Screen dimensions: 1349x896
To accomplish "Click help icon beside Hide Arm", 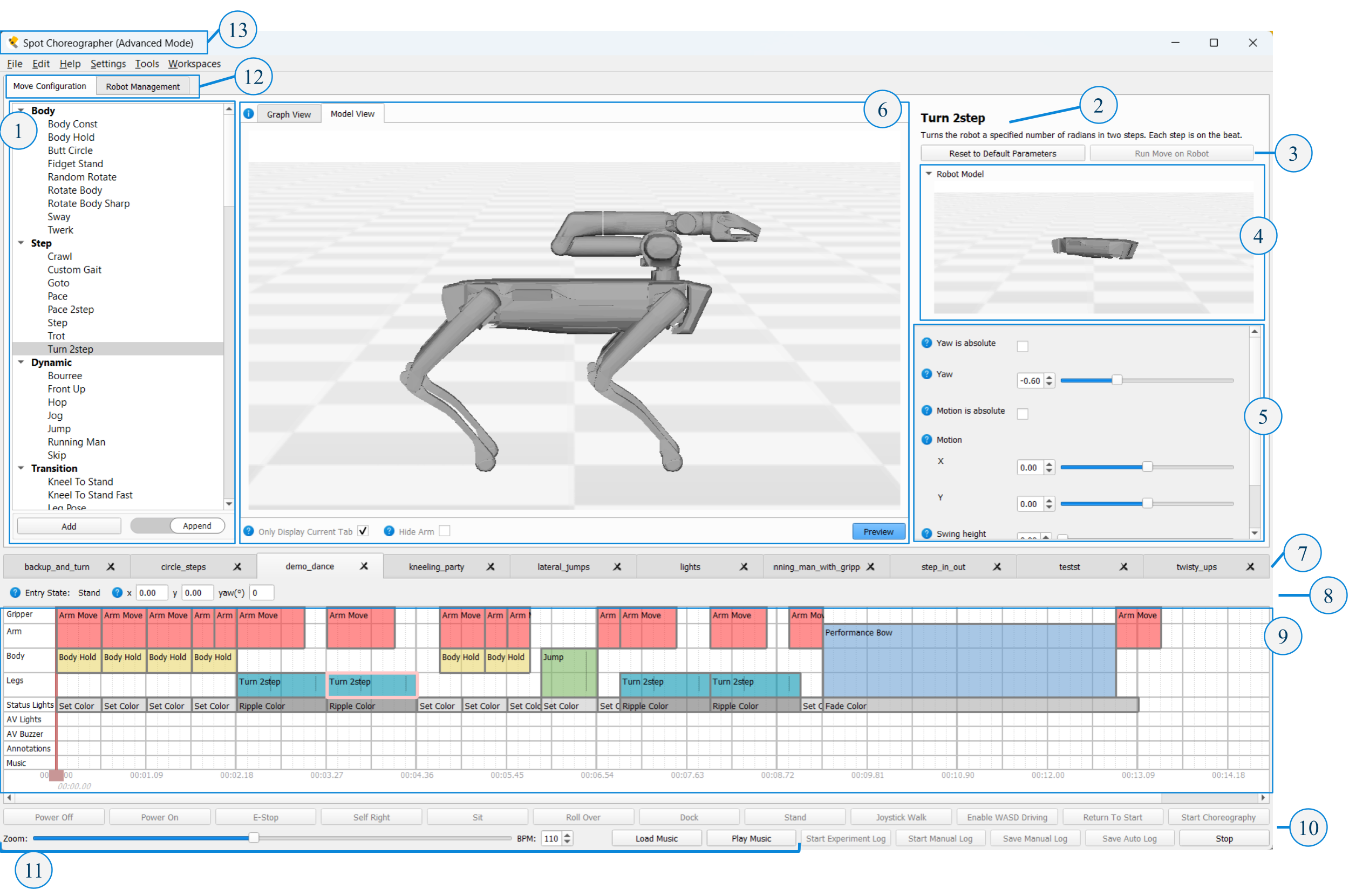I will 389,531.
